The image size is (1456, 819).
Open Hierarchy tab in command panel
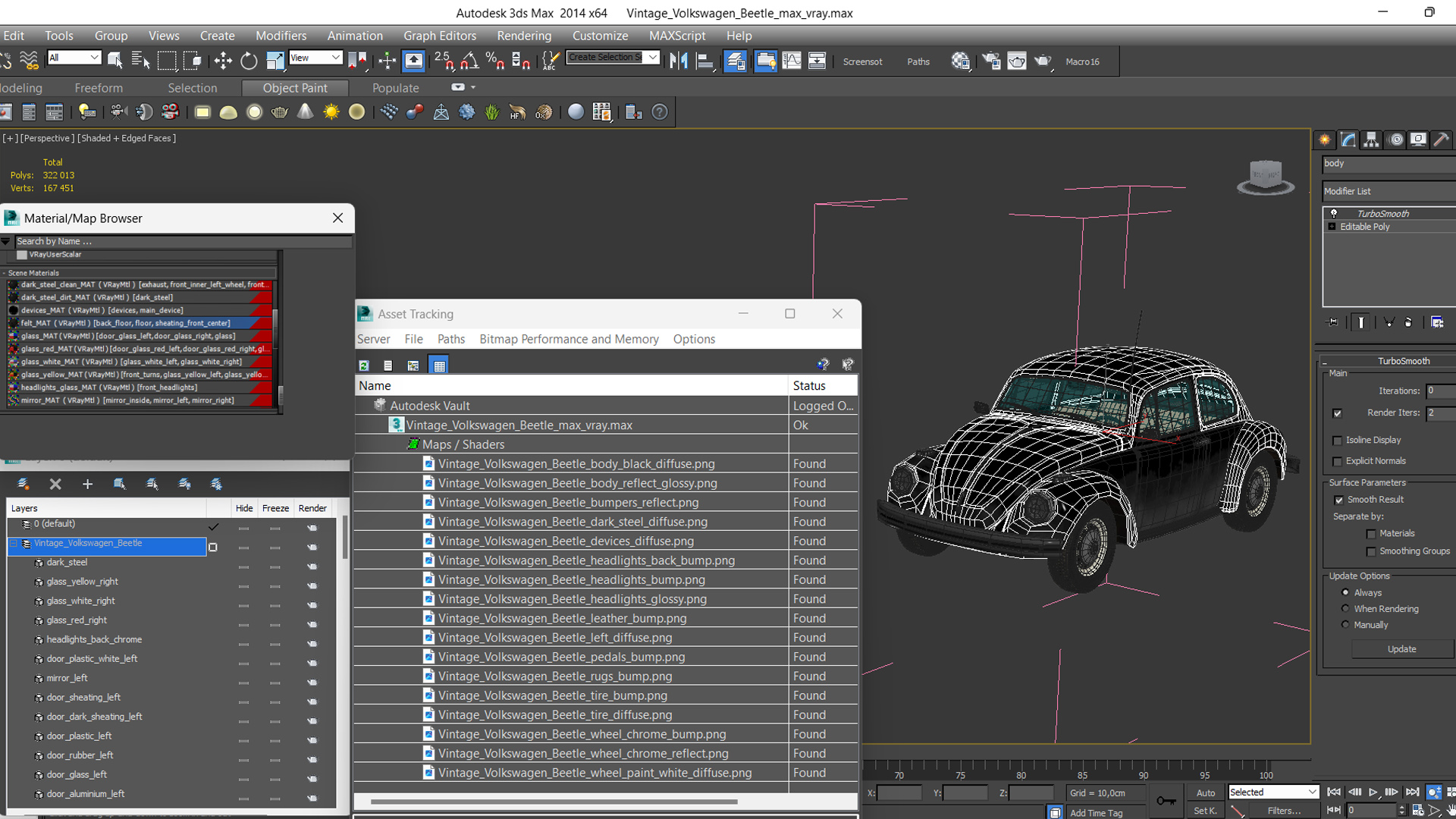(1371, 140)
